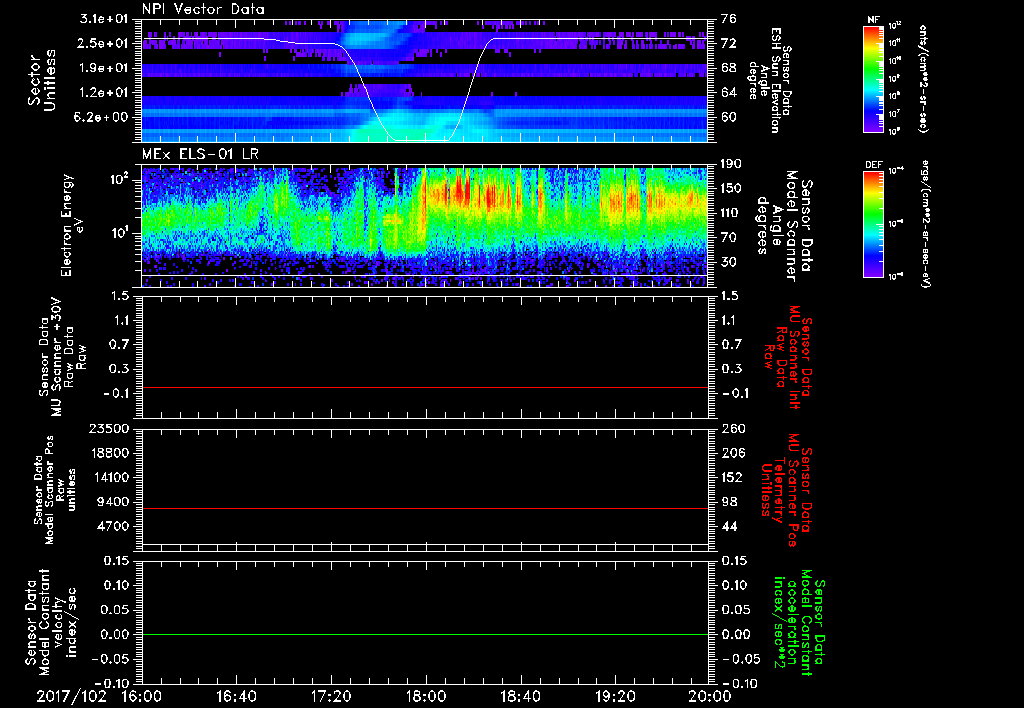Click the "cnts/(cm**2-sr-sec)" units label
The width and height of the screenshot is (1024, 708).
tap(923, 79)
